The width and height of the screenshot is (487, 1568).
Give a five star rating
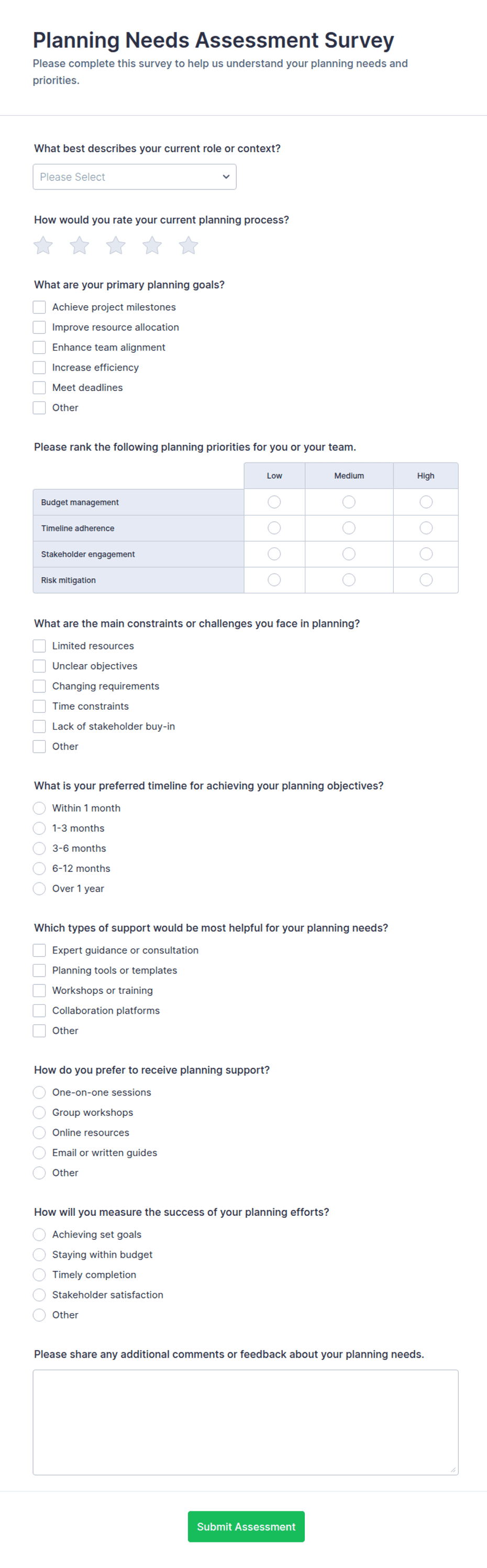coord(189,245)
